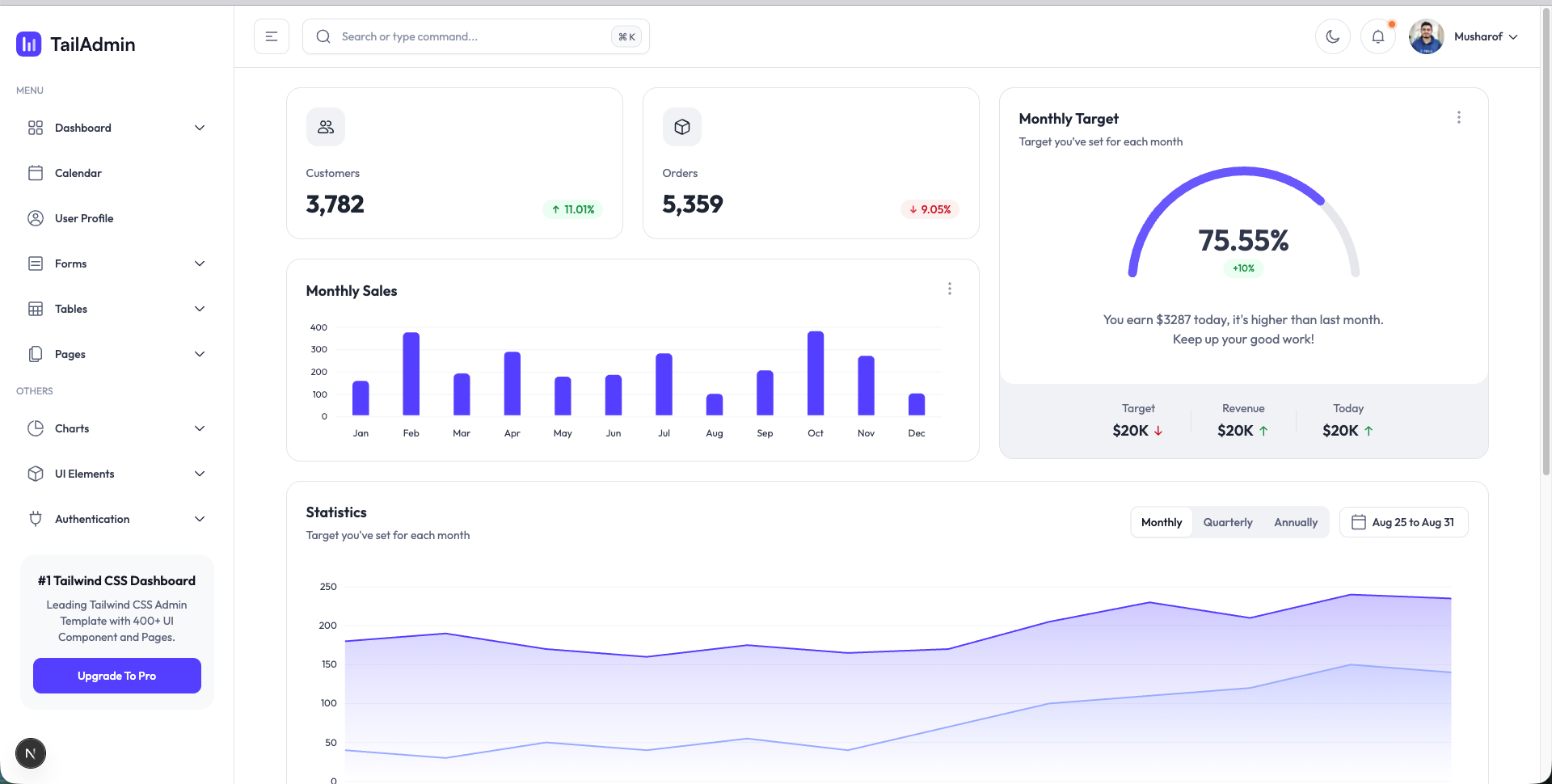Click the Charts pie icon in sidebar
The width and height of the screenshot is (1552, 784).
click(x=36, y=428)
